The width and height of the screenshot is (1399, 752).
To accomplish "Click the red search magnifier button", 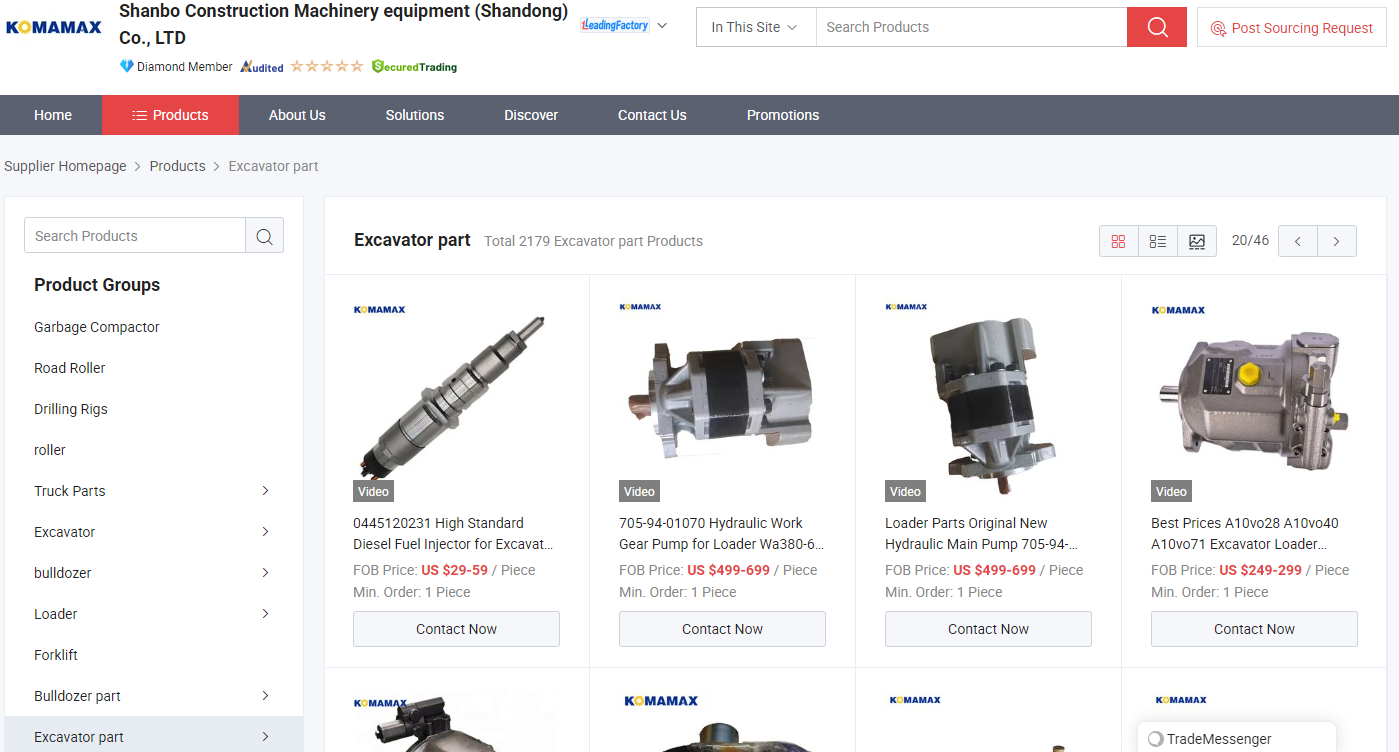I will click(x=1156, y=27).
